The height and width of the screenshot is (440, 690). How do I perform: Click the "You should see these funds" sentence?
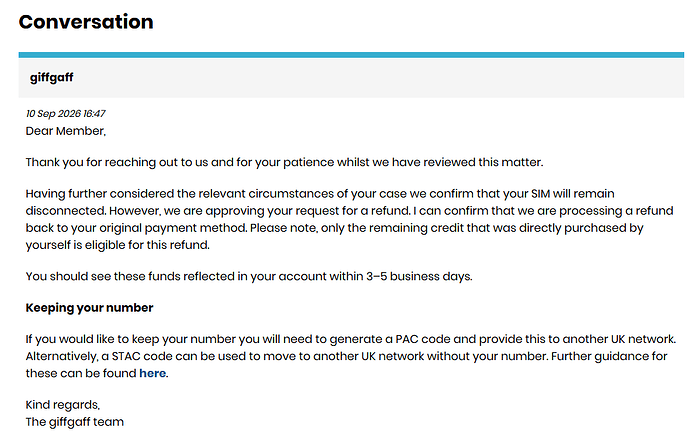pyautogui.click(x=249, y=276)
